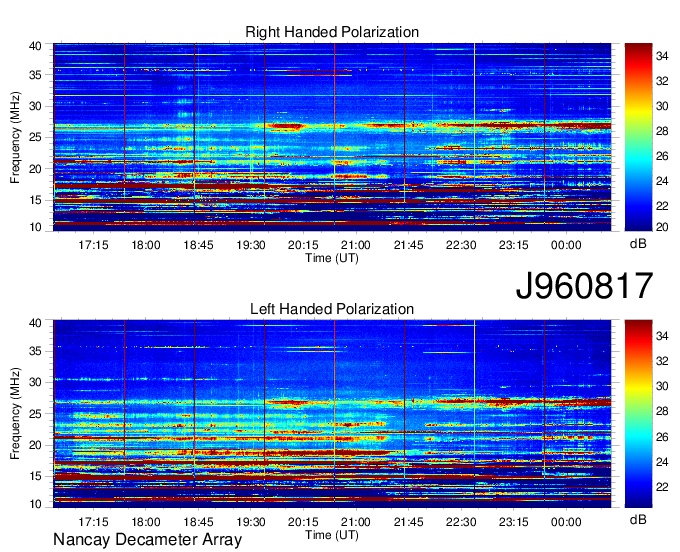Click the 17:15 tick on Left Handed plot
This screenshot has width=680, height=552.
pyautogui.click(x=93, y=522)
